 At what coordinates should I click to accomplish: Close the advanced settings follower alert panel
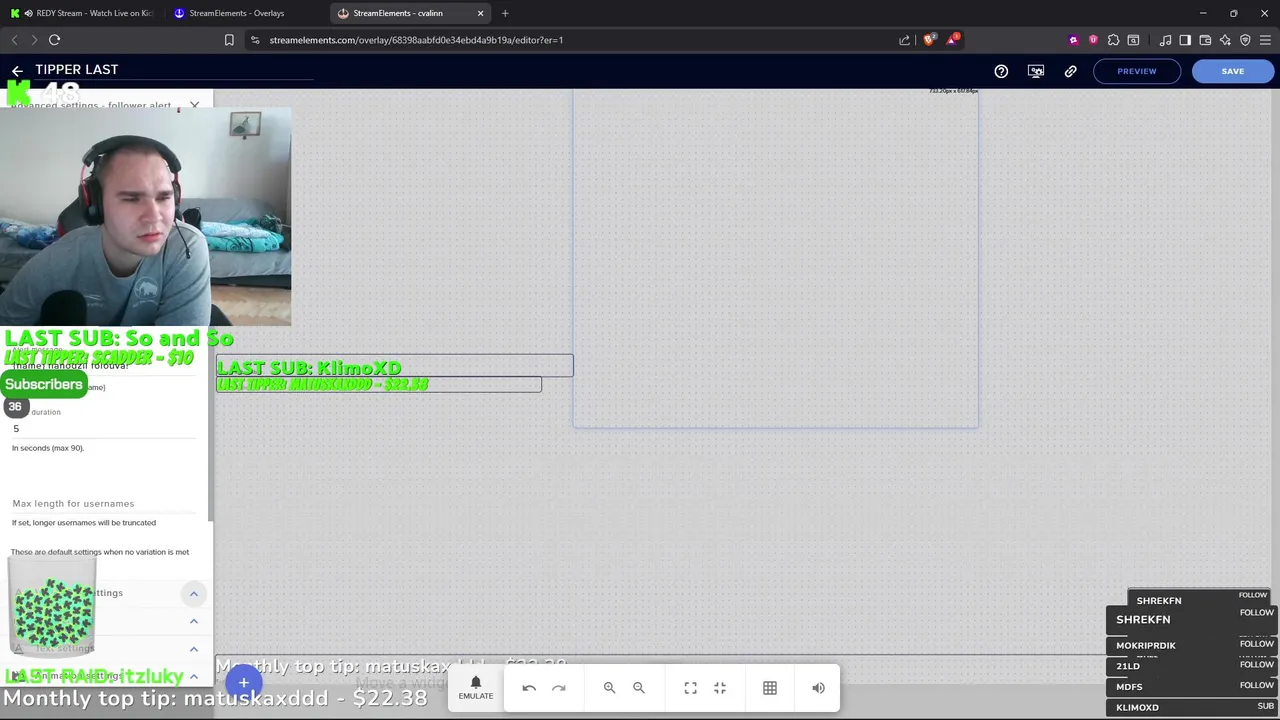click(194, 104)
